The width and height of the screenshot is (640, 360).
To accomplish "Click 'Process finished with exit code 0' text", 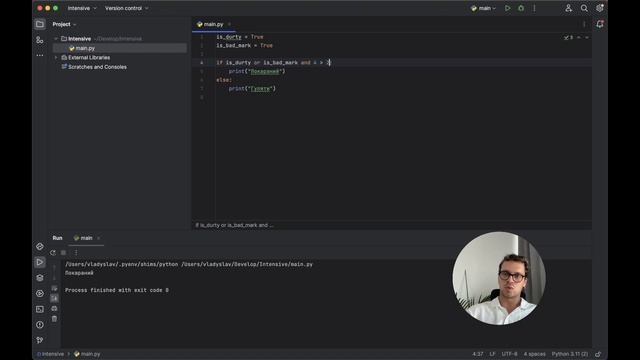I will point(117,290).
